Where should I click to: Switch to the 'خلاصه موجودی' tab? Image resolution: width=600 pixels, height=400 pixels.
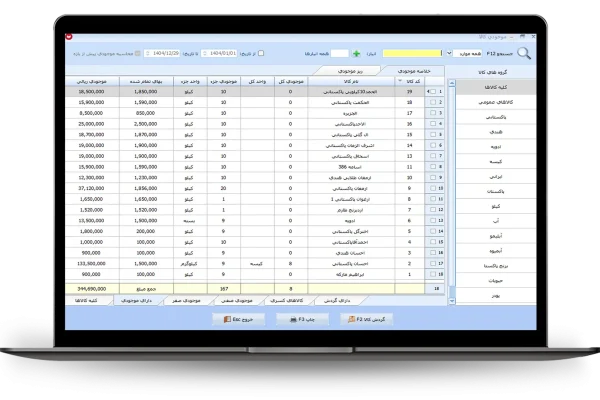[414, 71]
